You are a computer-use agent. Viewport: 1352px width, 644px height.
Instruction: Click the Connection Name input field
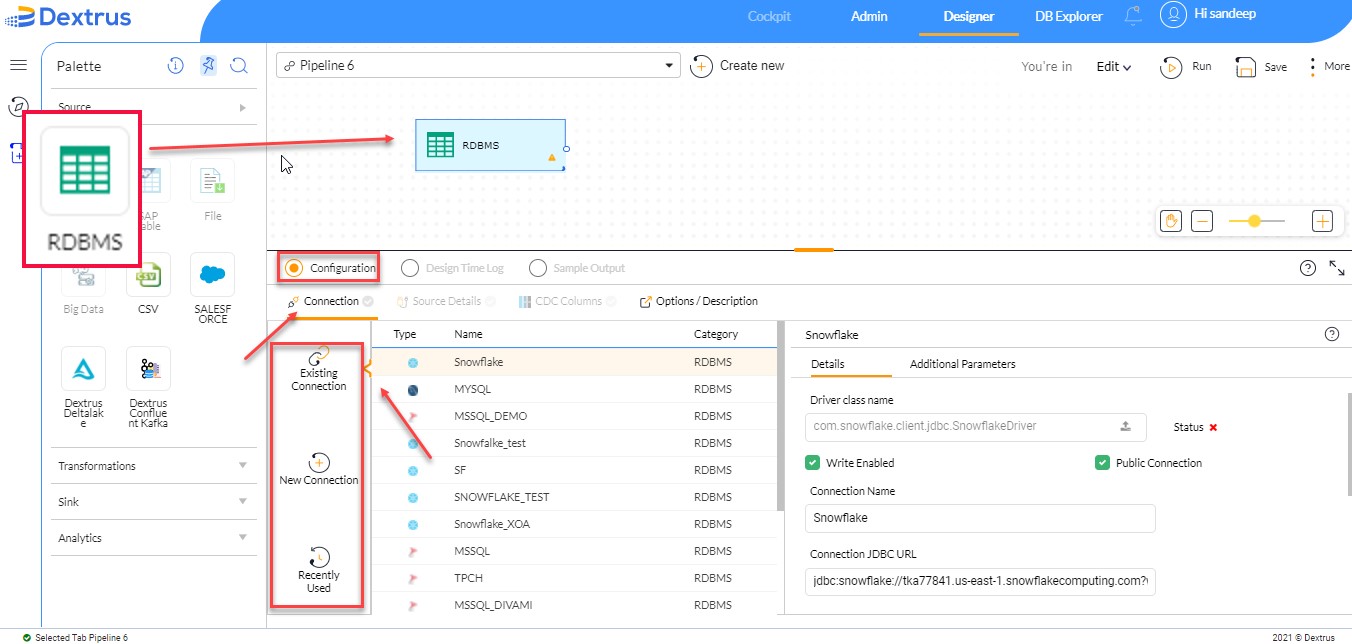pos(980,518)
